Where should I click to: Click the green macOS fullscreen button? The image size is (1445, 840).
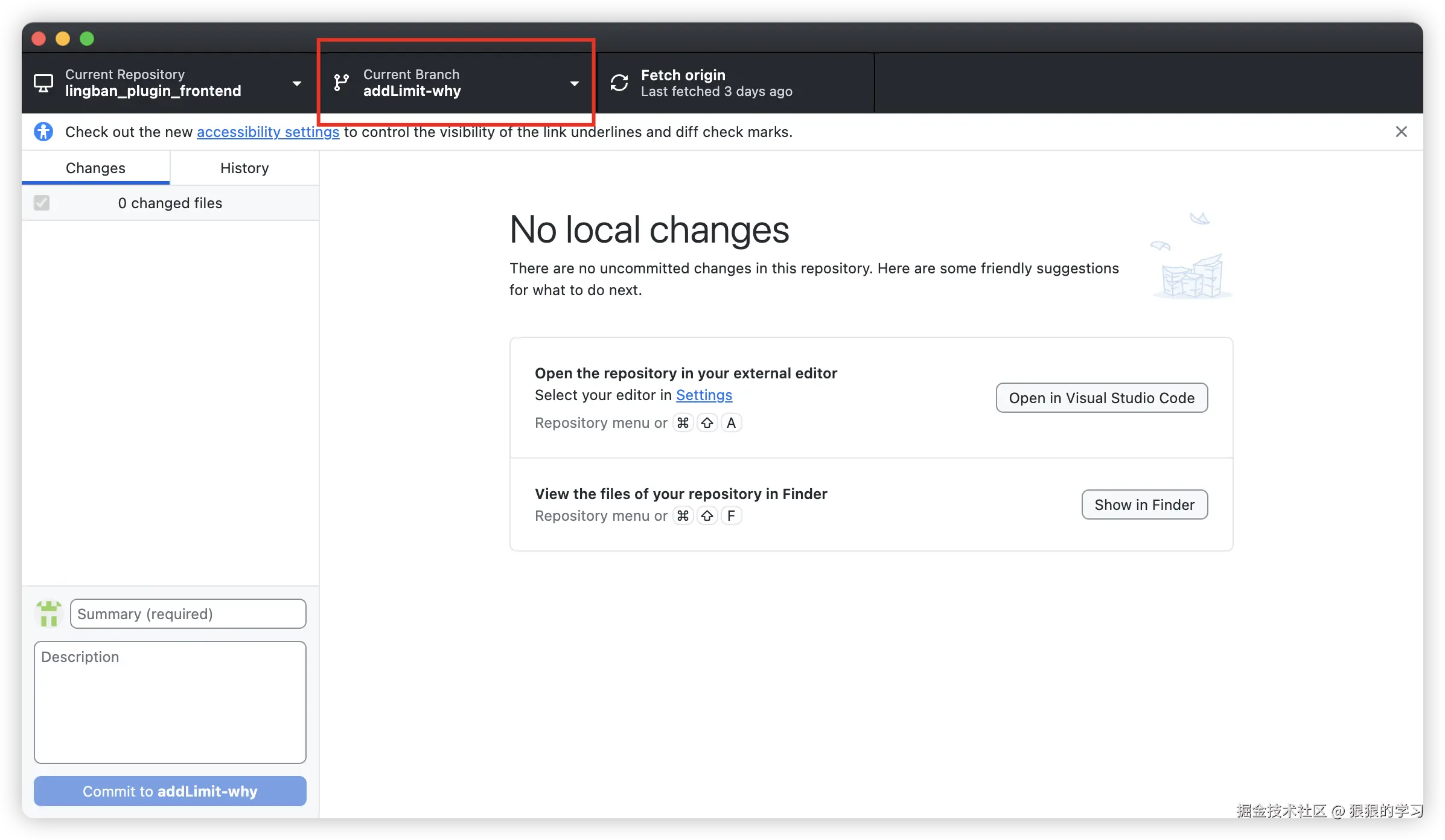87,39
